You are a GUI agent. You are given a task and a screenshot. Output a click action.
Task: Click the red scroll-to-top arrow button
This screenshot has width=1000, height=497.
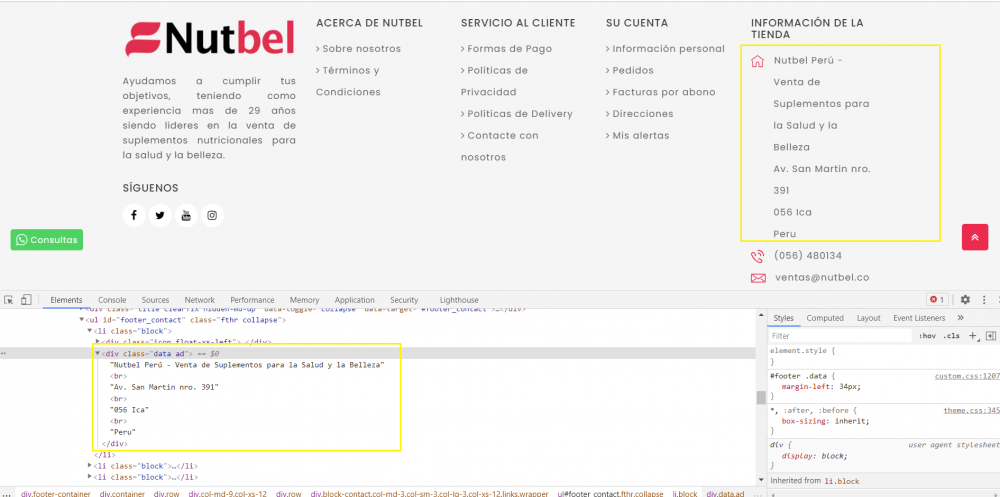pyautogui.click(x=974, y=237)
